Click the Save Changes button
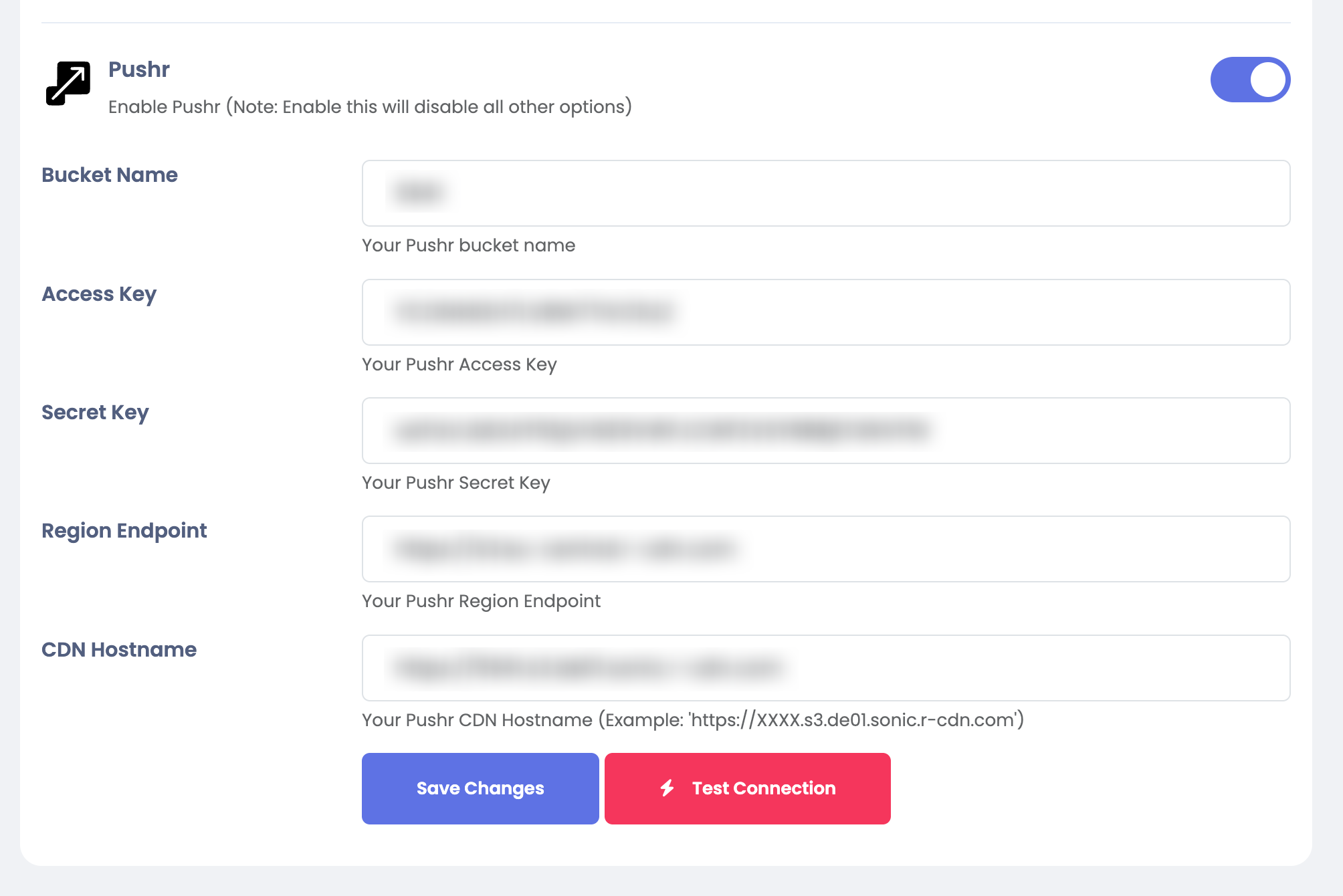 pos(480,788)
